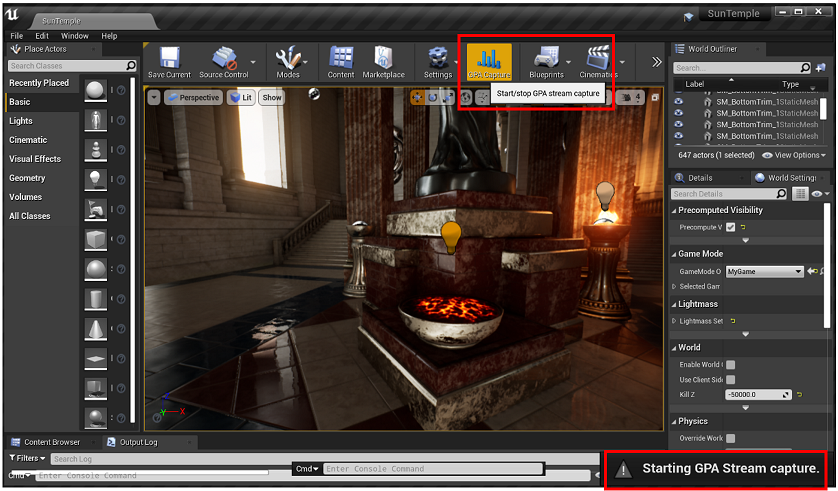Enable the Enable World checkbox
Image resolution: width=838 pixels, height=491 pixels.
(730, 364)
